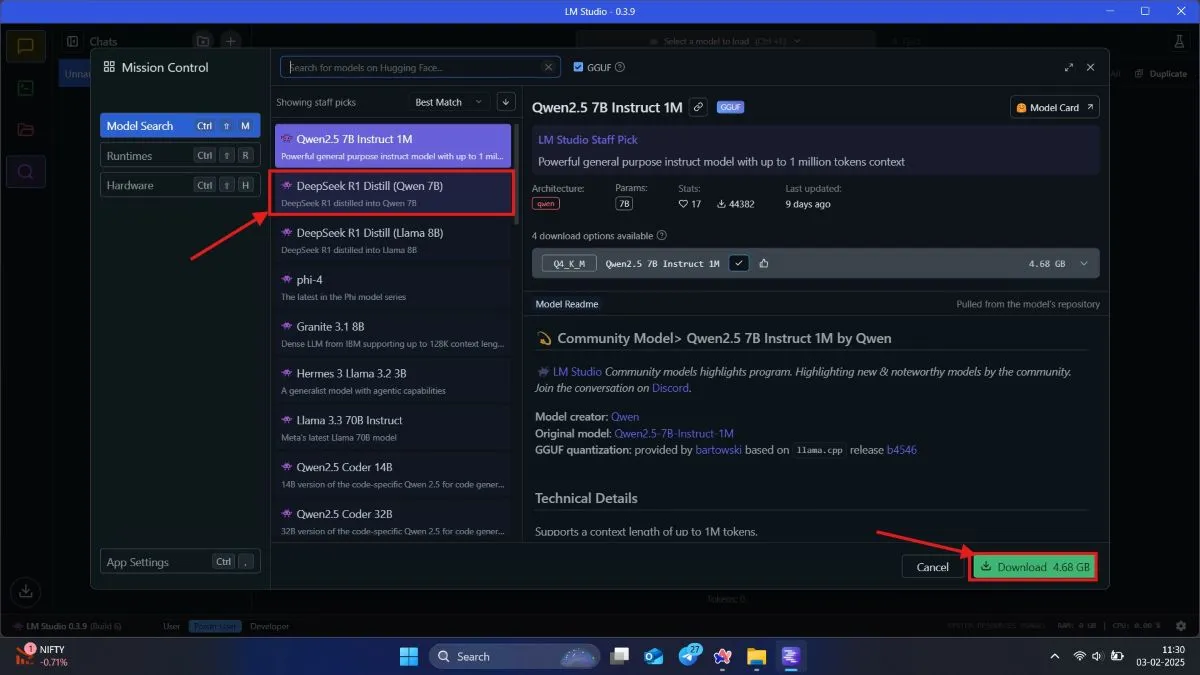Open the flask experiments icon top right
The image size is (1200, 675).
(x=1178, y=41)
